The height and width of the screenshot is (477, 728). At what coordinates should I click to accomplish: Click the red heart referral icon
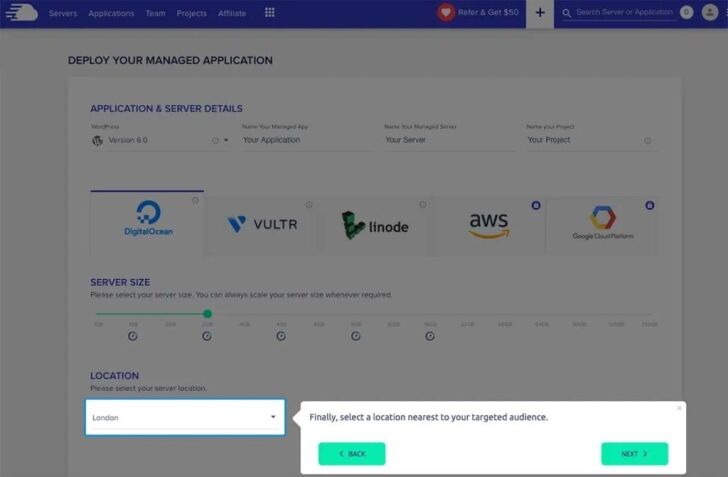[446, 13]
